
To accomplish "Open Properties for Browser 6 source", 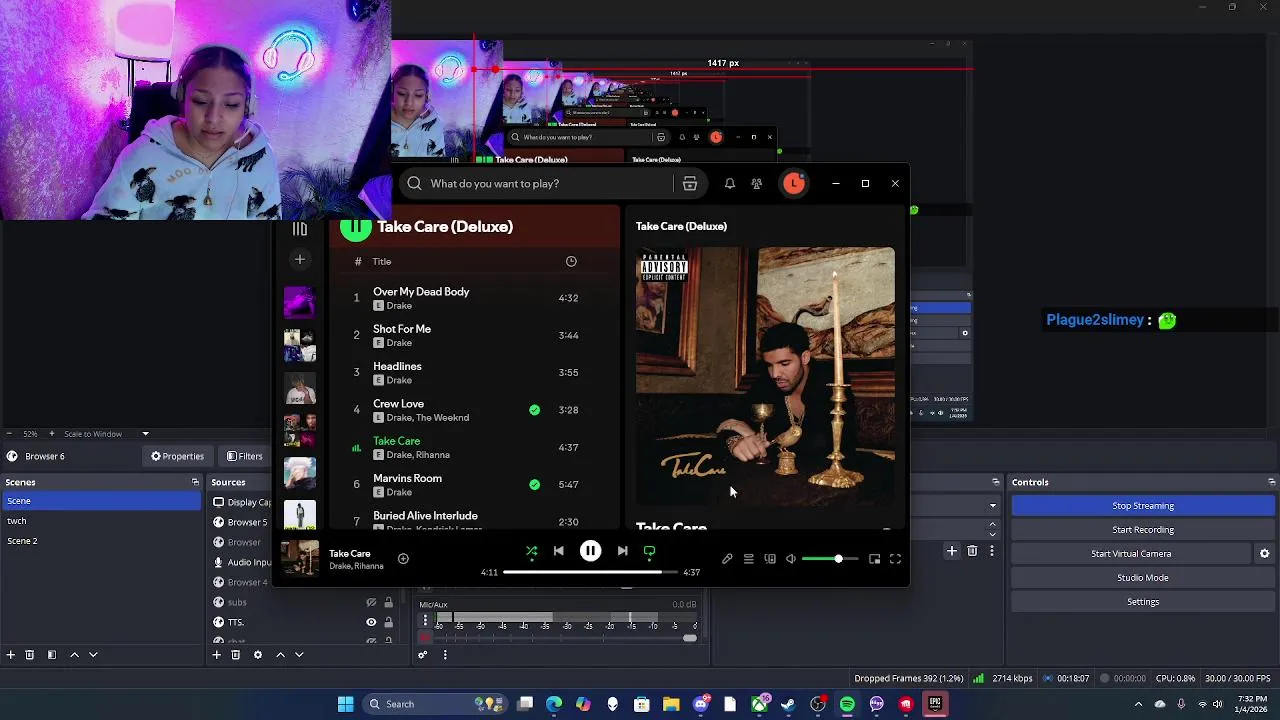I will tap(177, 456).
